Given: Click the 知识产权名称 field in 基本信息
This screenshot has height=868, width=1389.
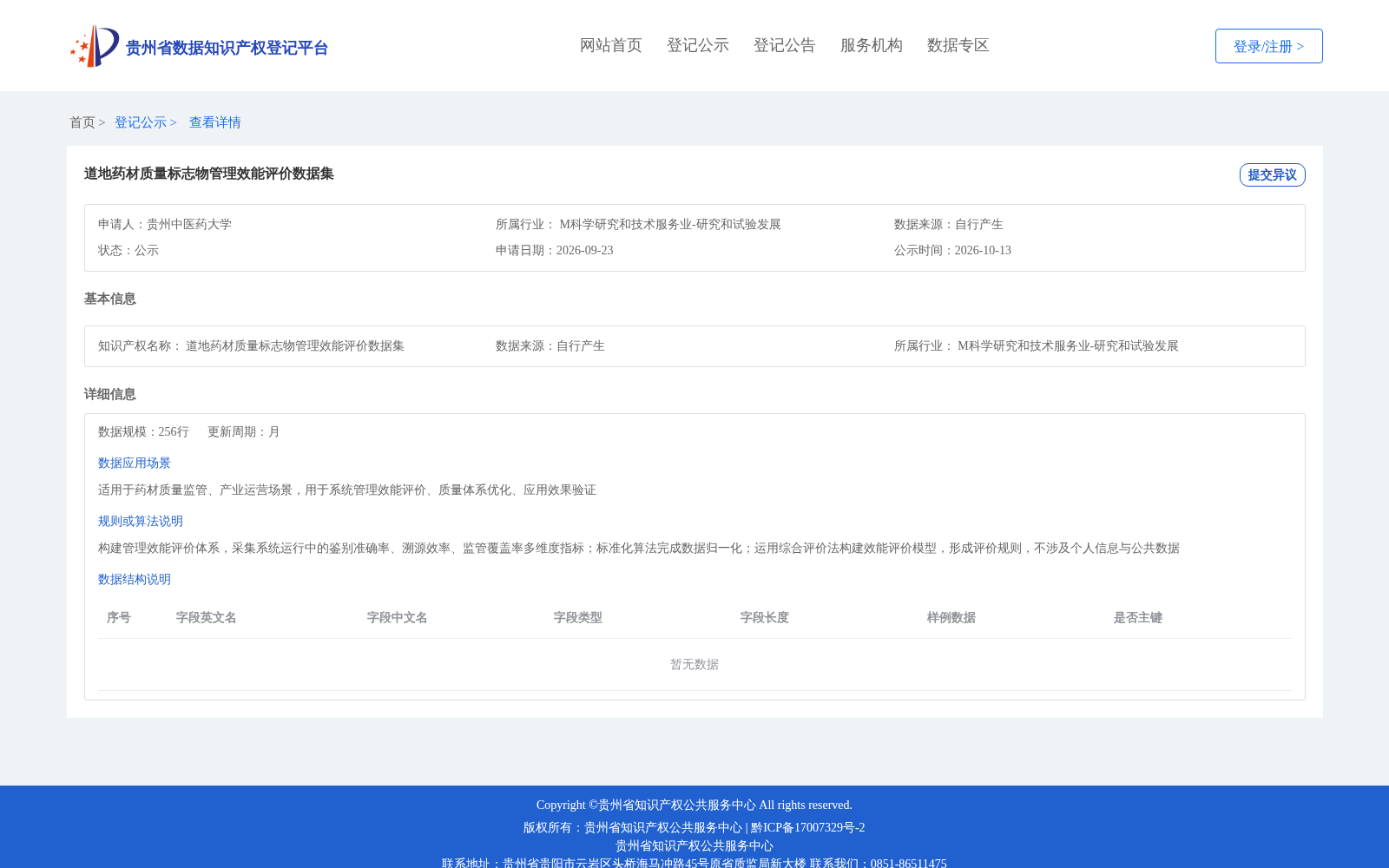Looking at the screenshot, I should [x=252, y=345].
